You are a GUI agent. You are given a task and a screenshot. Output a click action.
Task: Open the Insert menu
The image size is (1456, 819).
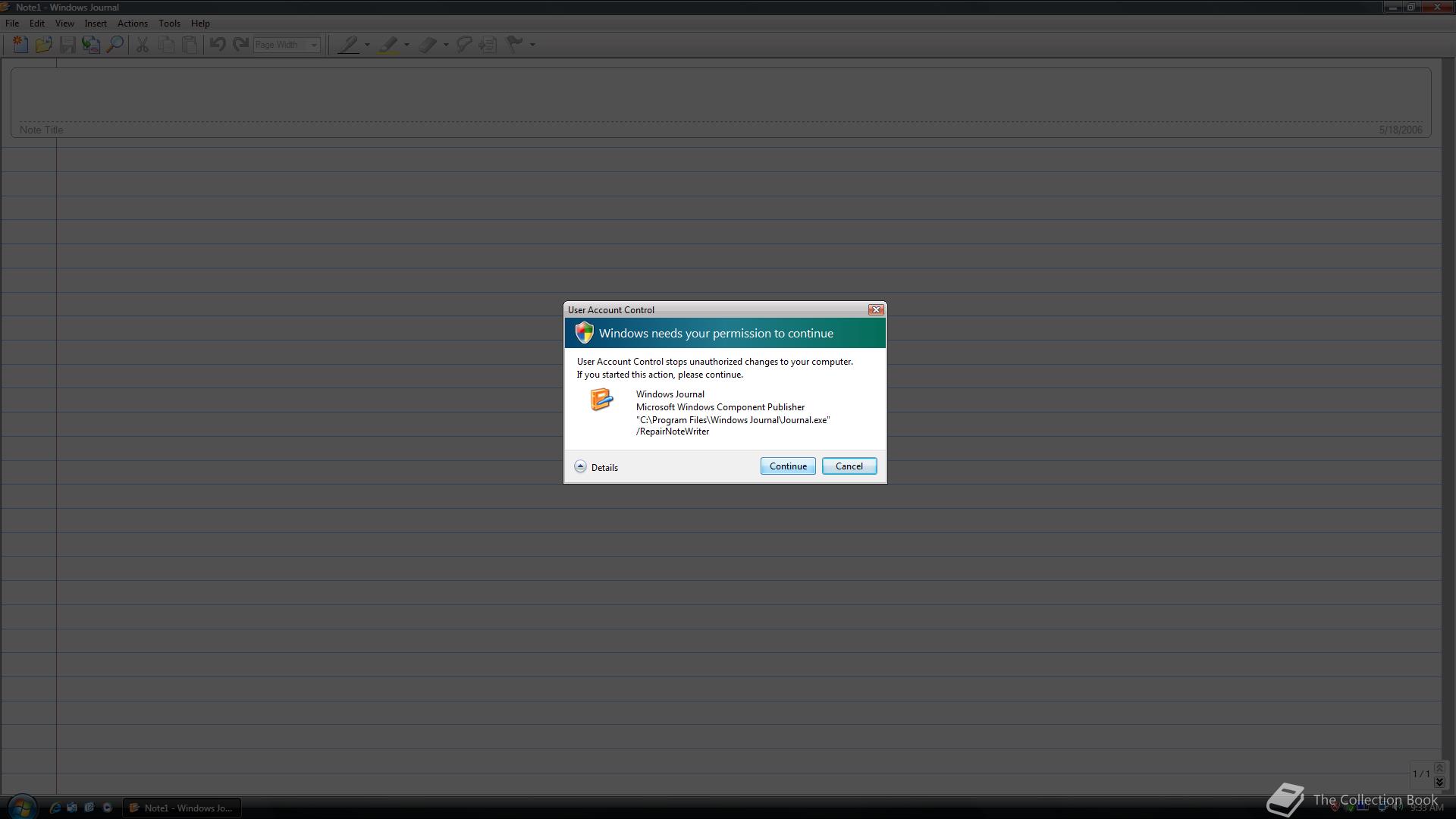point(96,24)
